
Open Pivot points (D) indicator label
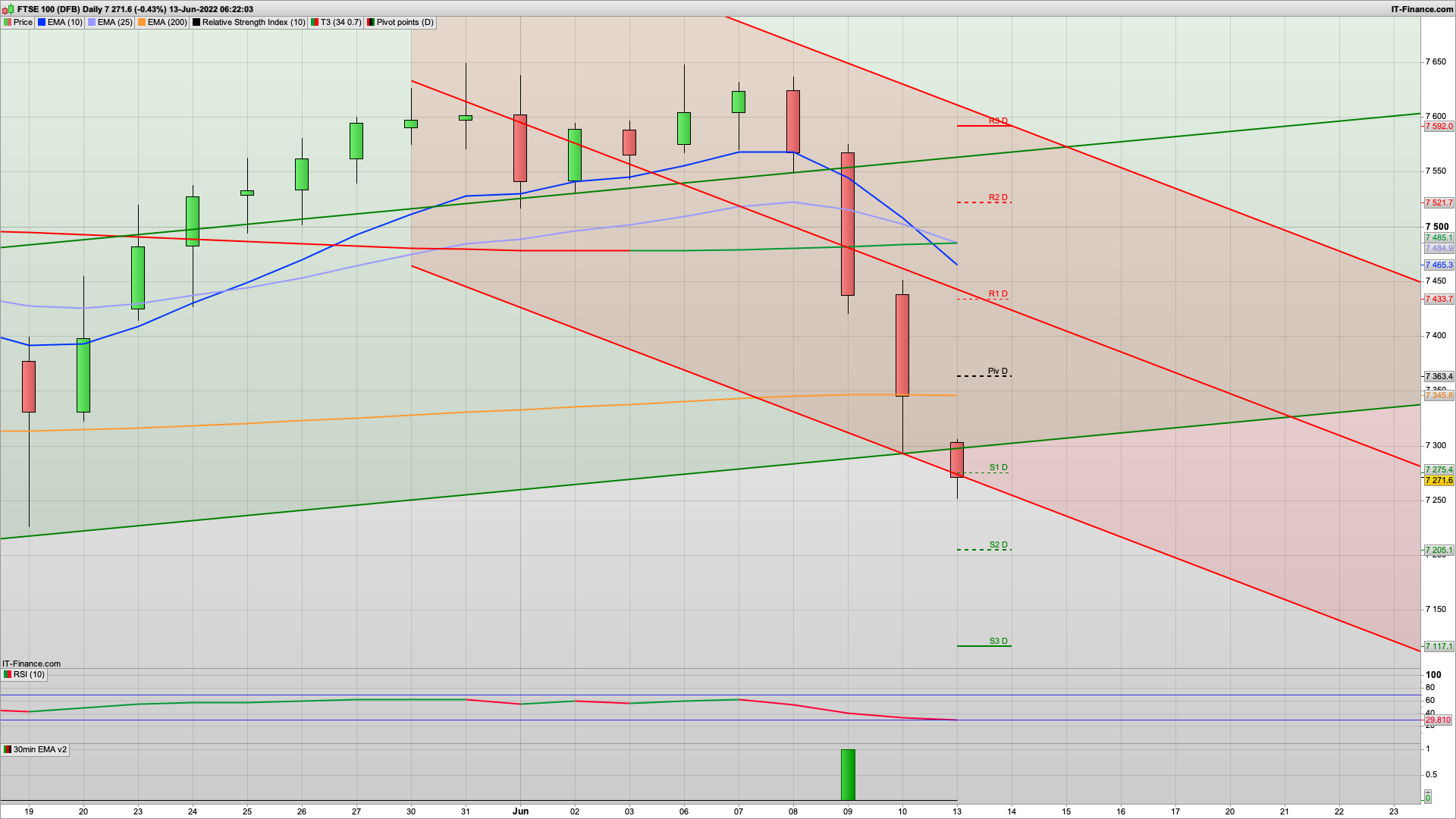pyautogui.click(x=405, y=22)
